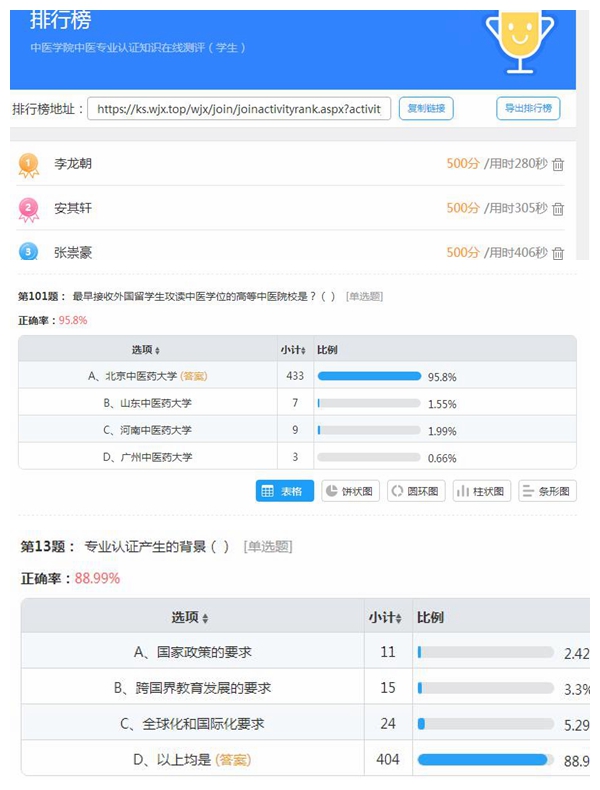Viewport: 600px width, 790px height.
Task: Click the 复制链接 copy link button
Action: point(426,108)
